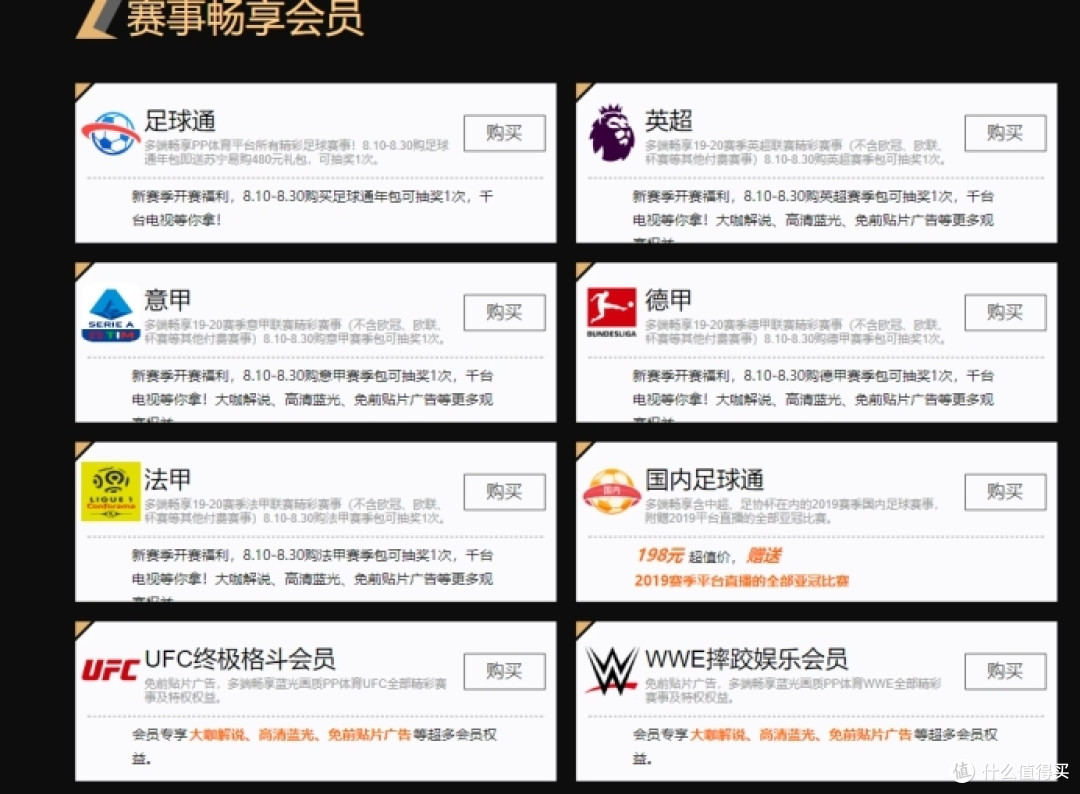Click UFC card 会员专享 benefits text
Screen dimensions: 1080x794
(x=314, y=746)
